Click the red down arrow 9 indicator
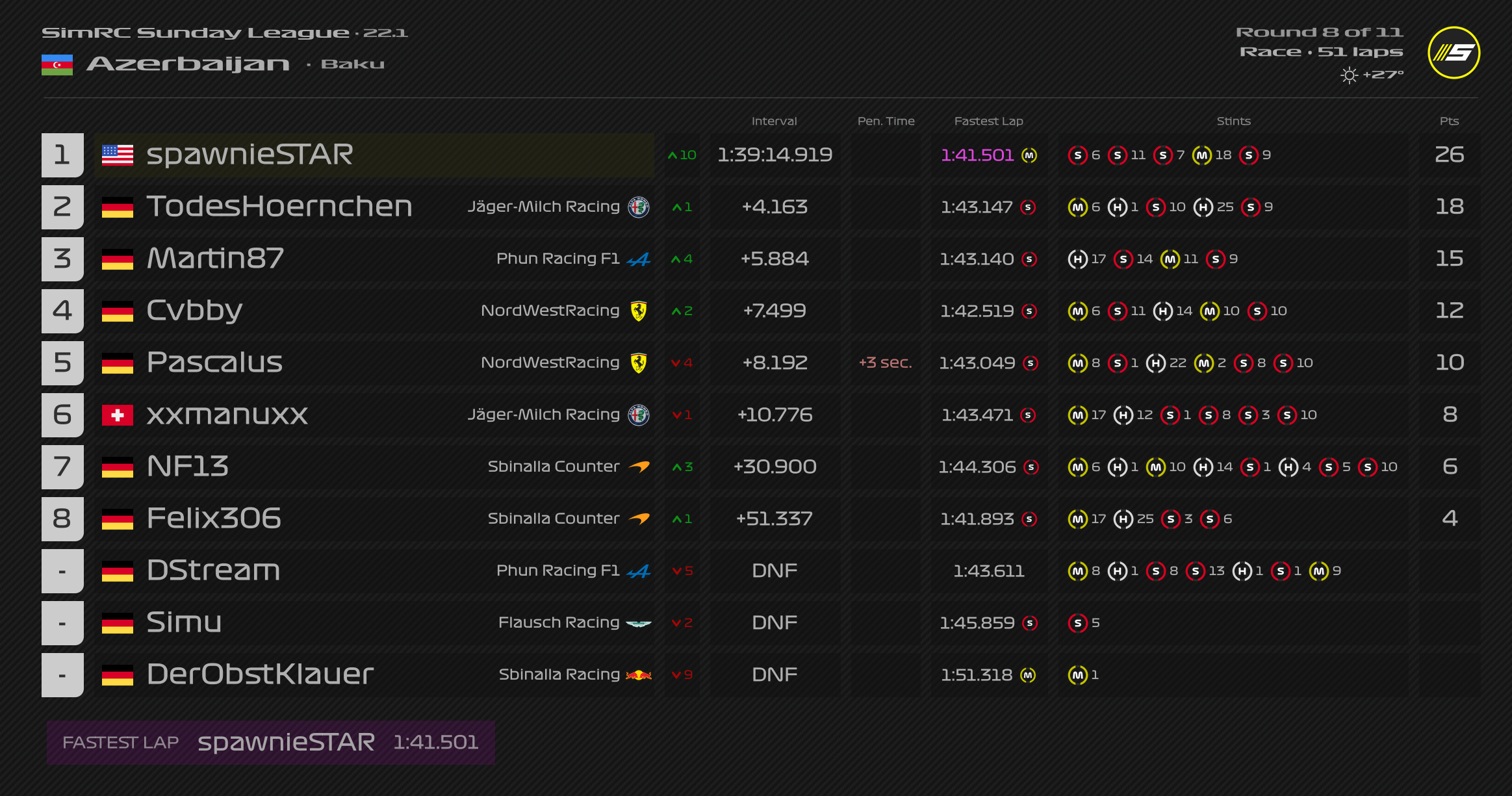The width and height of the screenshot is (1512, 796). click(682, 675)
